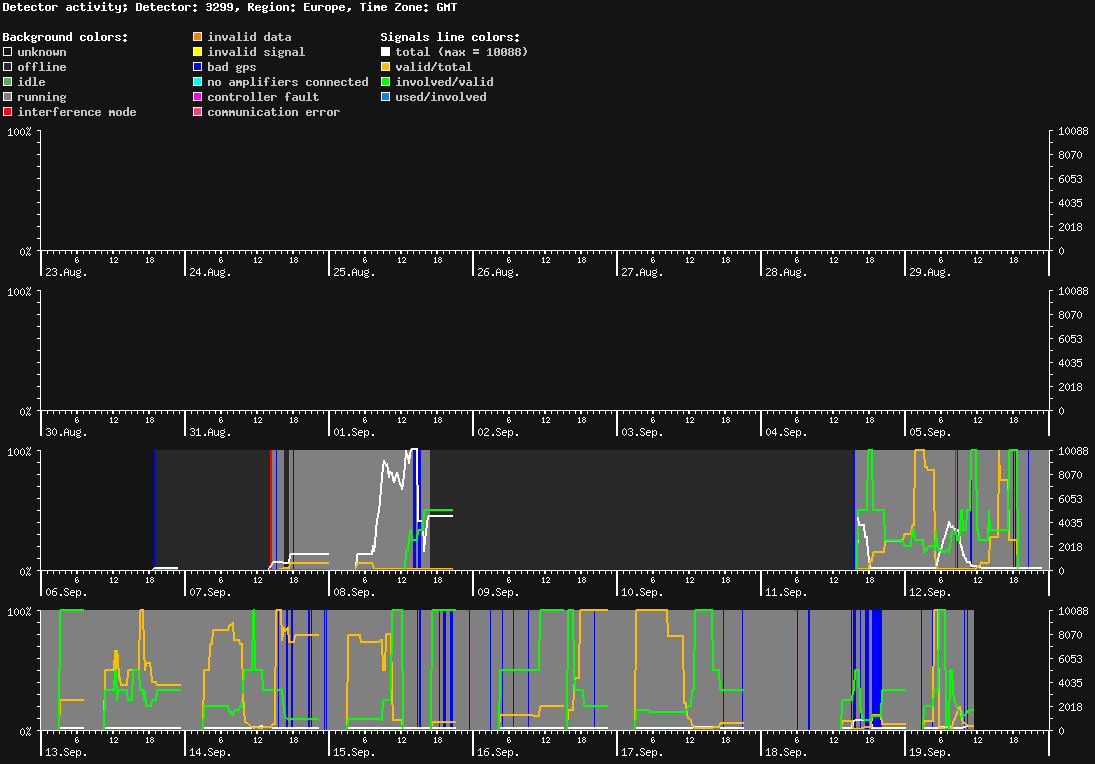Viewport: 1095px width, 764px height.
Task: Click the '08.Sep.' date label
Action: point(354,592)
